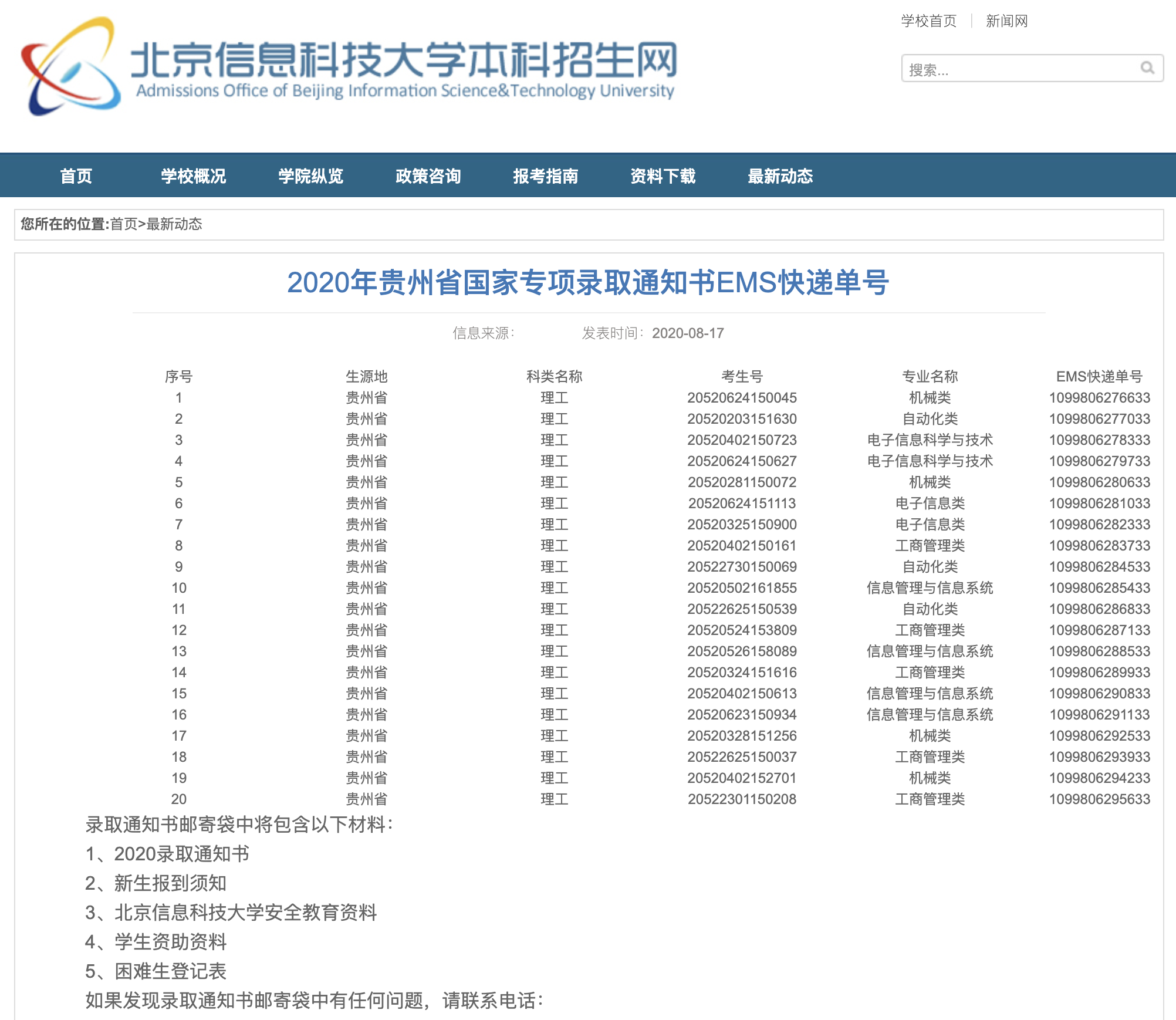This screenshot has width=1176, height=1020.
Task: Click 最新动态 in the breadcrumb path
Action: 174,224
